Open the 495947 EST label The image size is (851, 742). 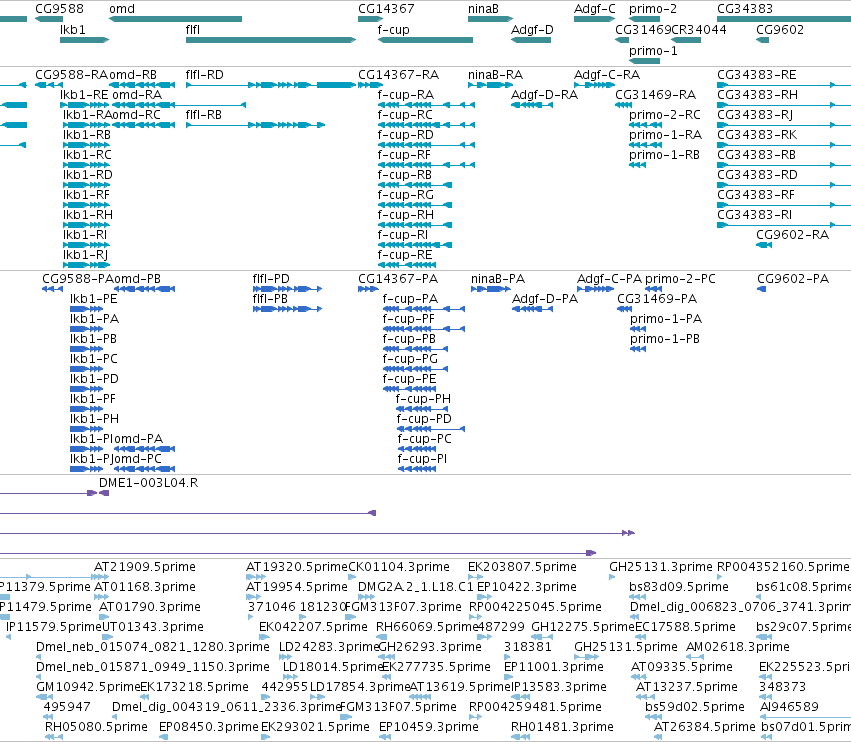(x=67, y=707)
